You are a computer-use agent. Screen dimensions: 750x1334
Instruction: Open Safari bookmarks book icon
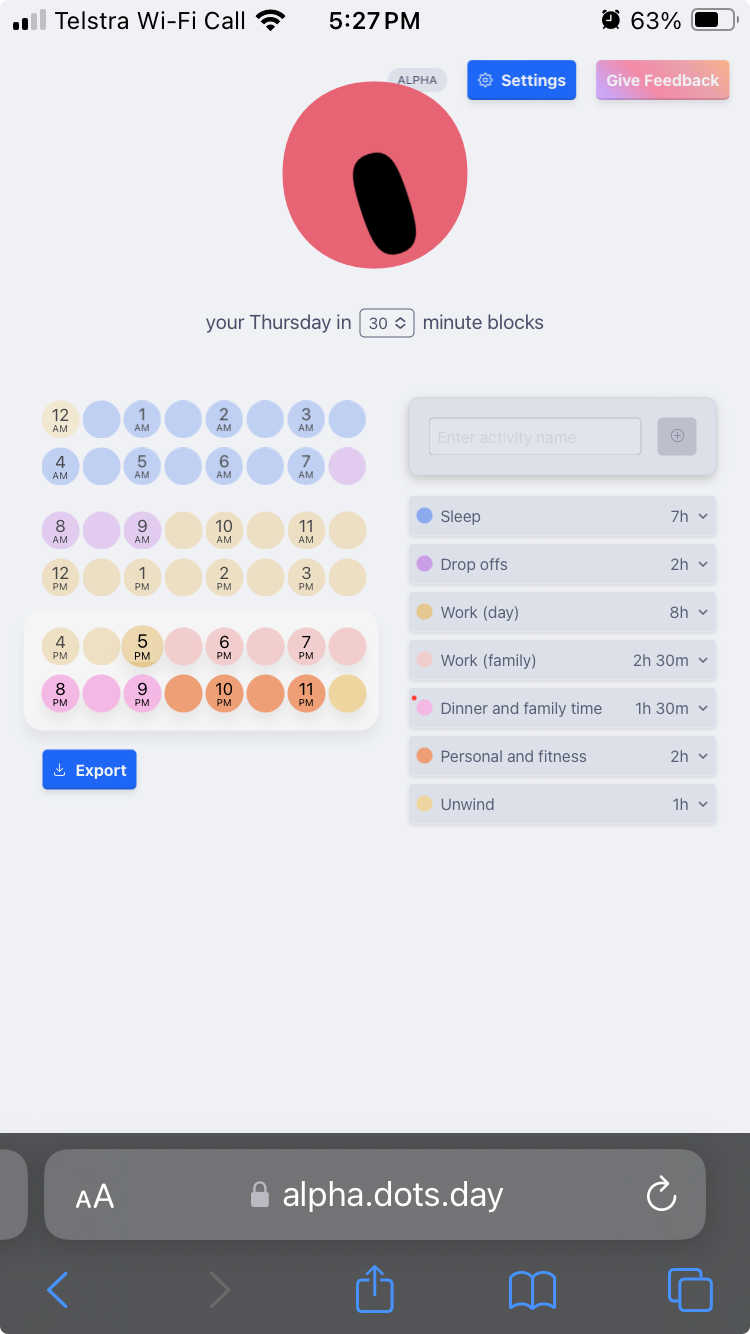[532, 1290]
